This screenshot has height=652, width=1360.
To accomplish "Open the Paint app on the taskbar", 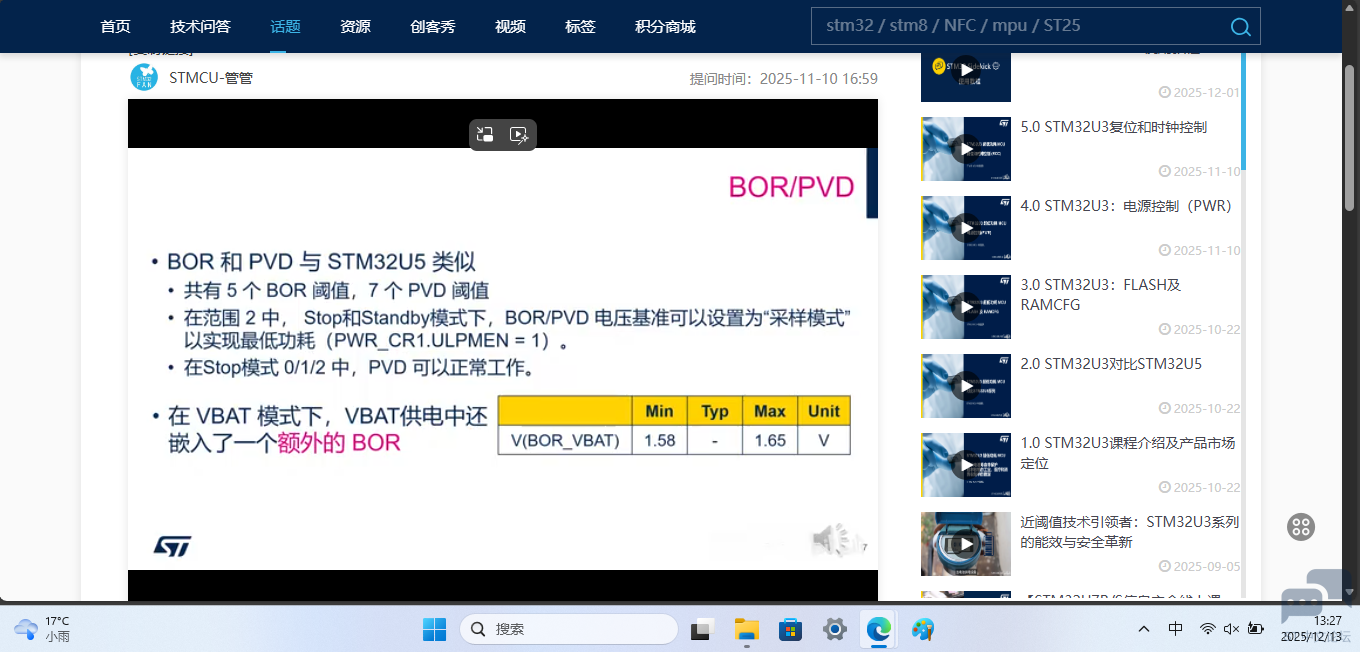I will (923, 629).
